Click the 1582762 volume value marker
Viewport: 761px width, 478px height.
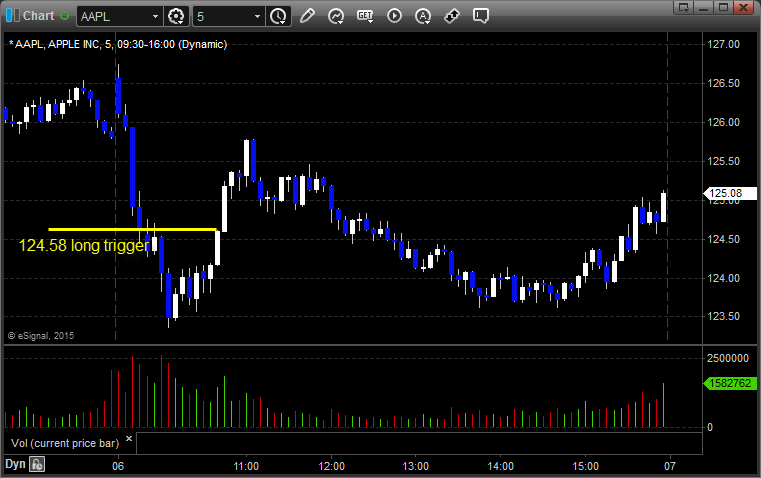[x=729, y=383]
